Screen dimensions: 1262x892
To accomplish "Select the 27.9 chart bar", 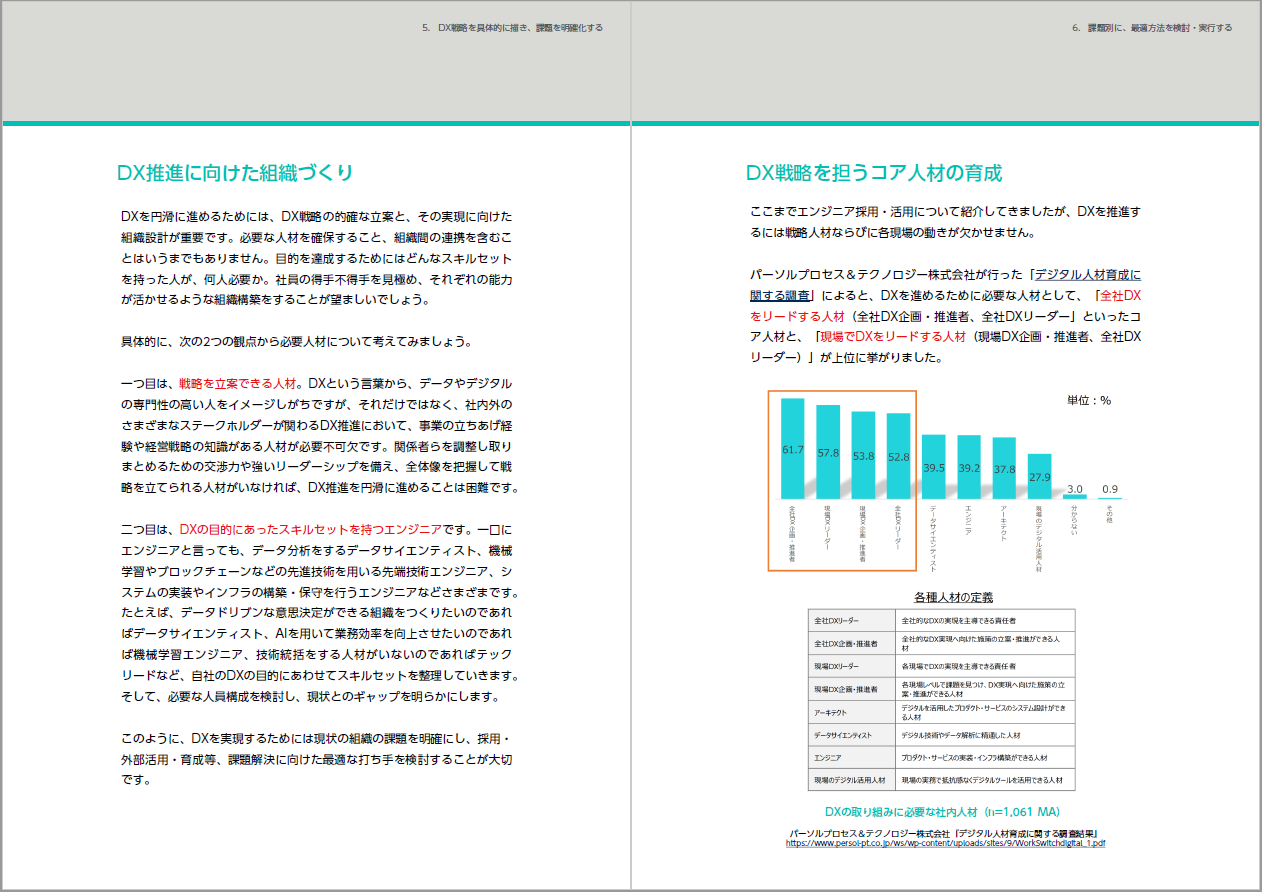I will tap(1039, 477).
